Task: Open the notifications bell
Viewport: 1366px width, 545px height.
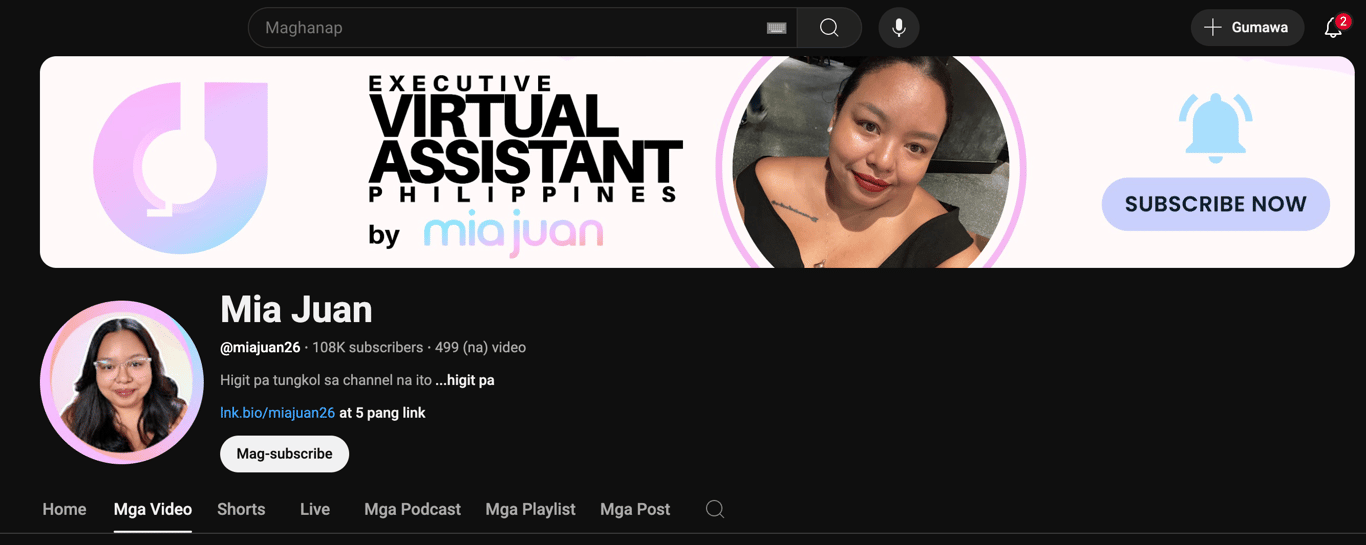Action: (1334, 28)
